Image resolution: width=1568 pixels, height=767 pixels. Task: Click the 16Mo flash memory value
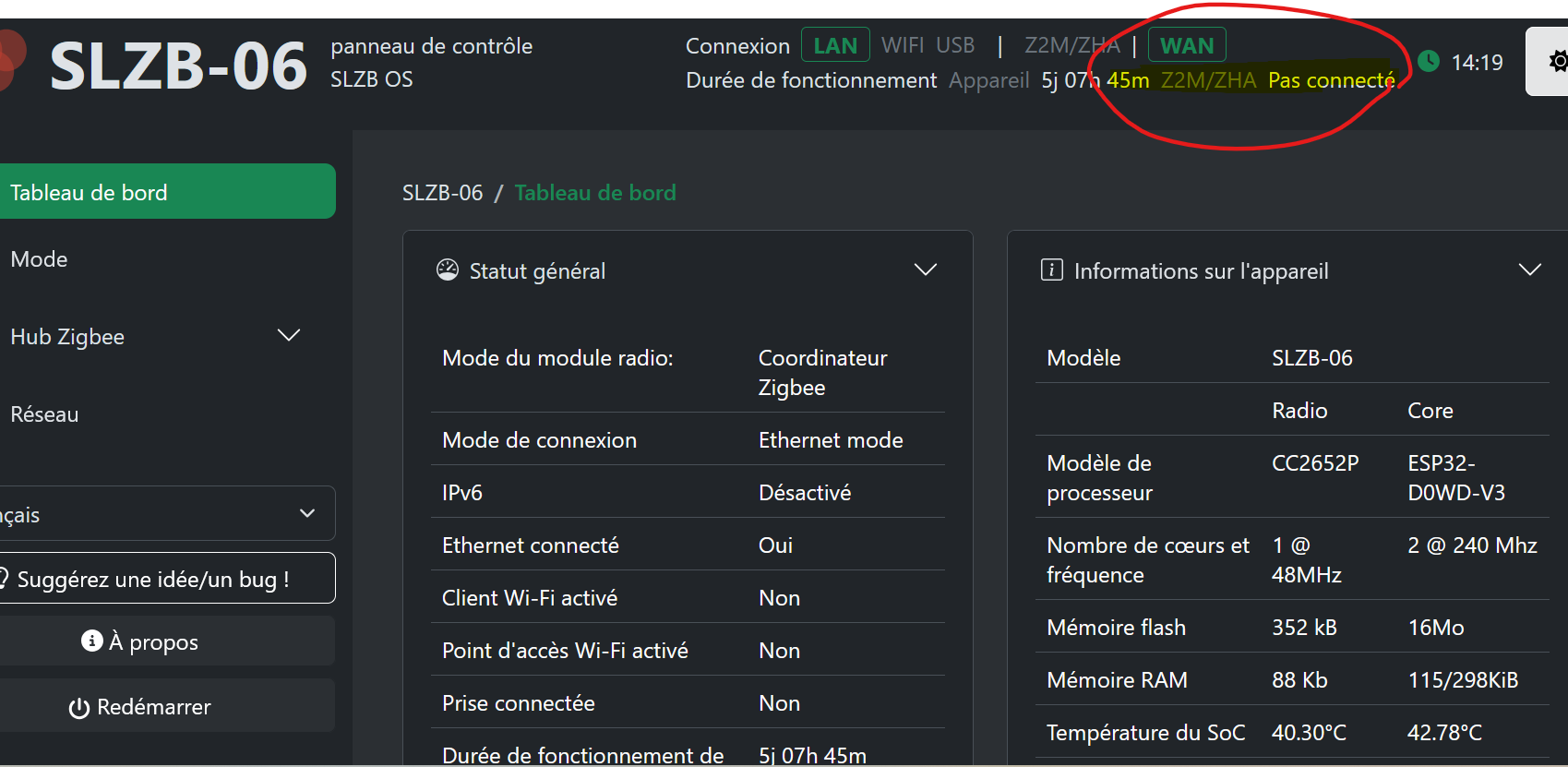[x=1435, y=628]
